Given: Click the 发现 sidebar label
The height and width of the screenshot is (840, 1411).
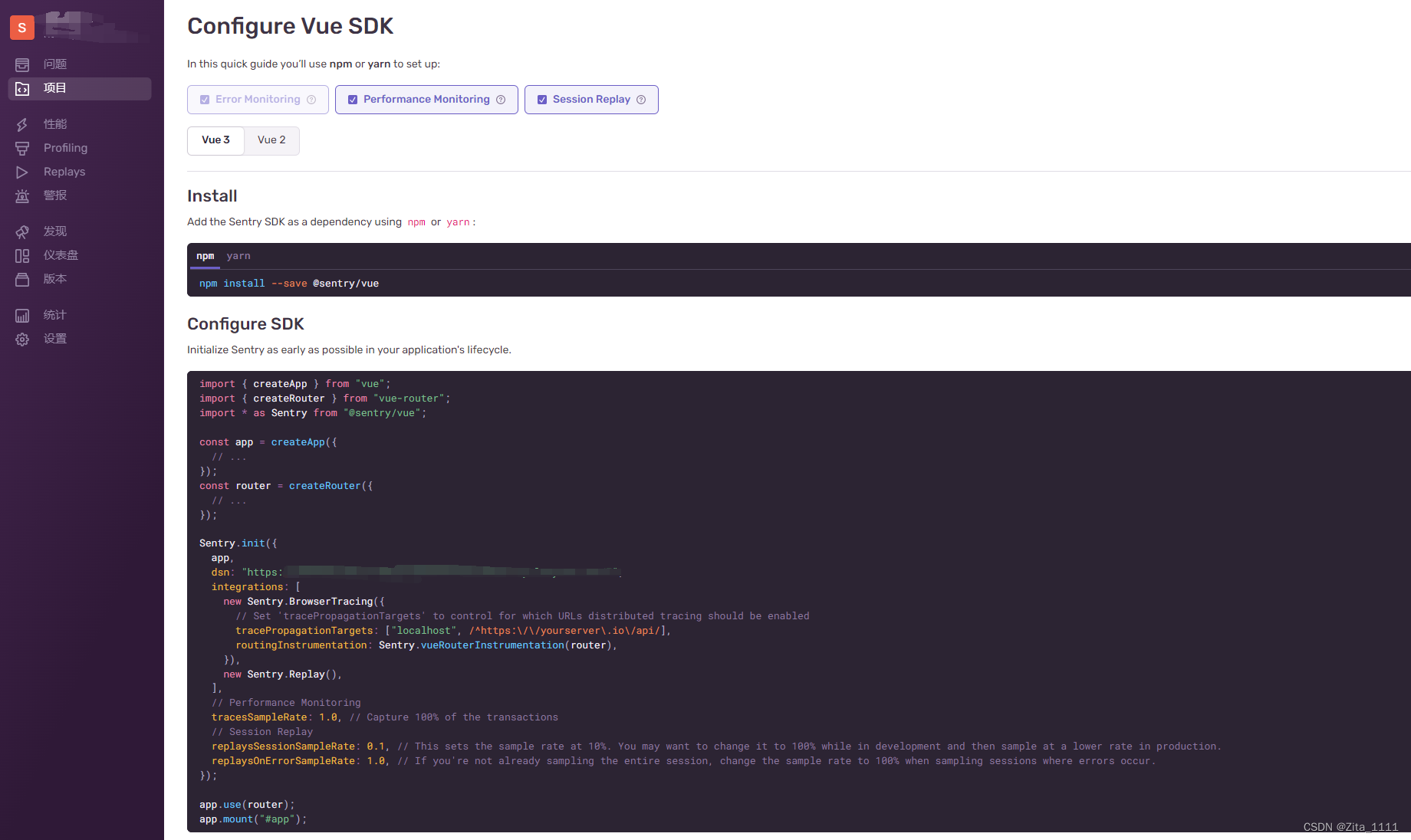Looking at the screenshot, I should 55,231.
